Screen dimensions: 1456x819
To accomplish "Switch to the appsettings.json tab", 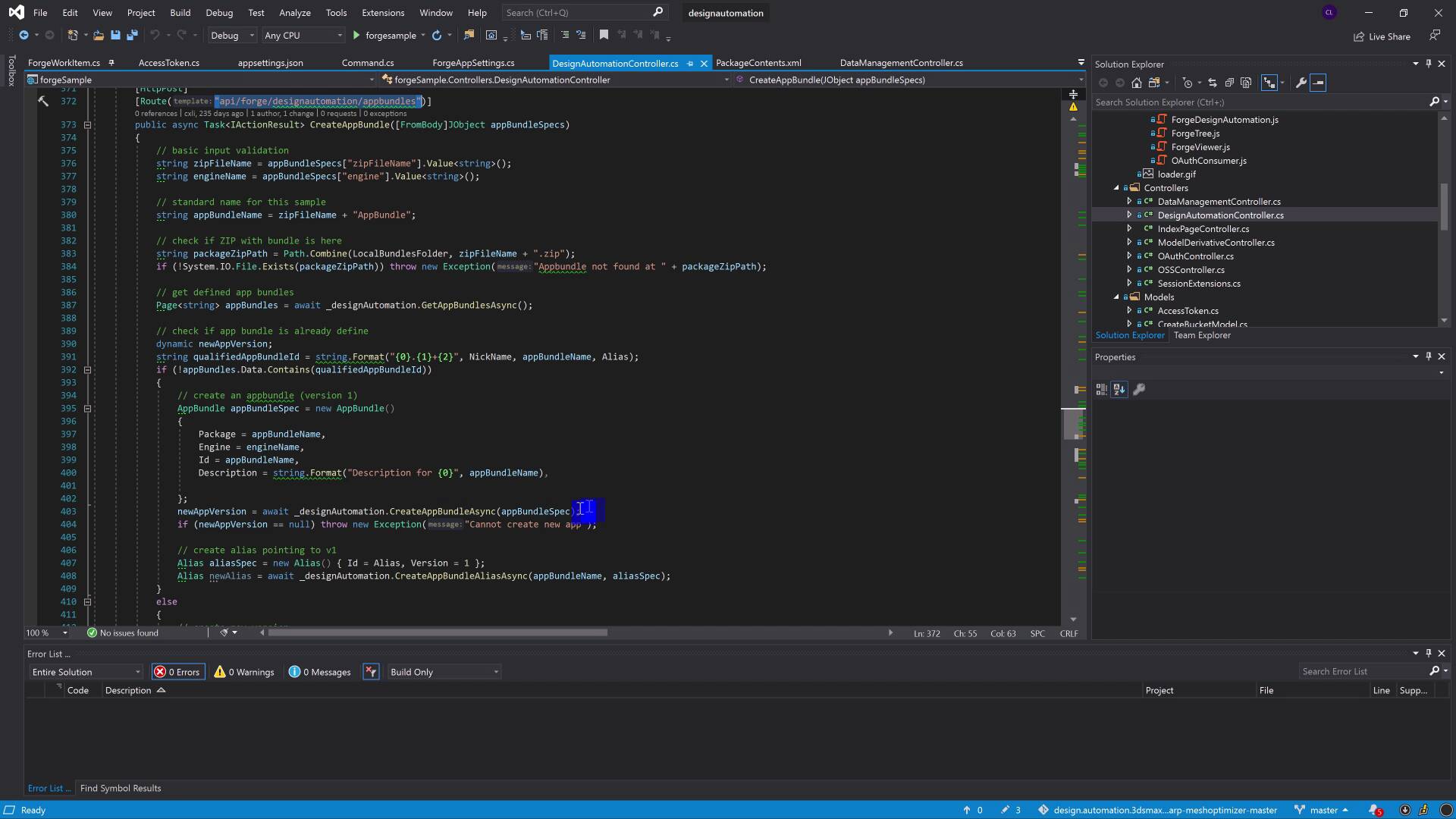I will point(270,63).
